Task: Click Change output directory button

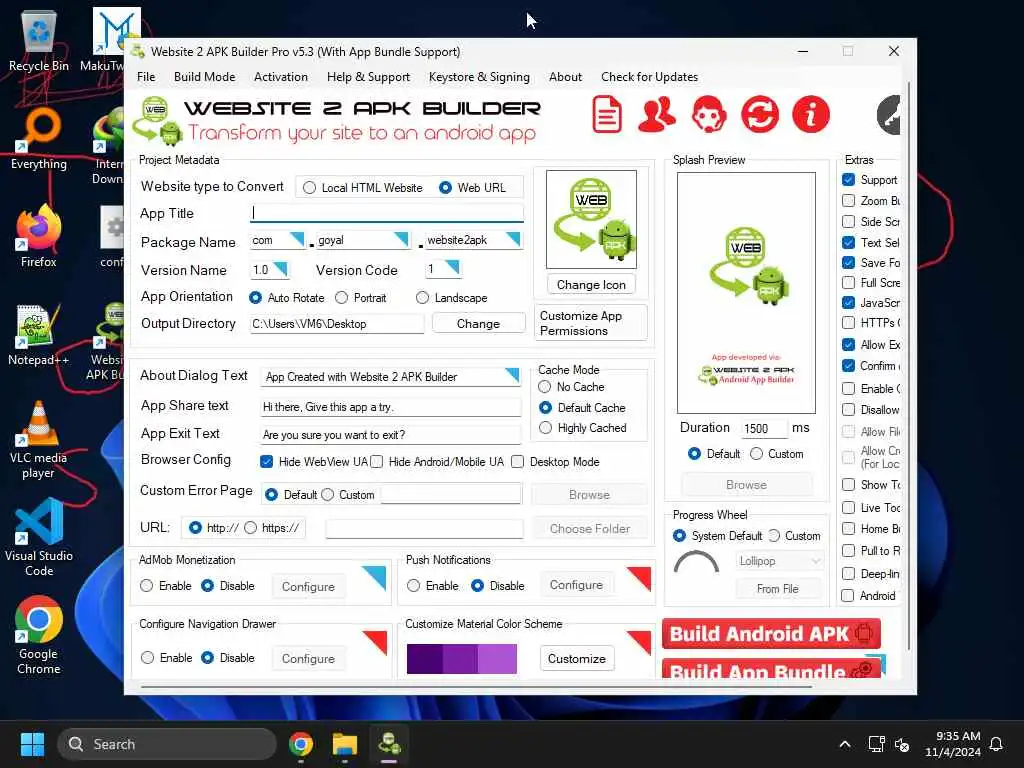Action: click(478, 324)
